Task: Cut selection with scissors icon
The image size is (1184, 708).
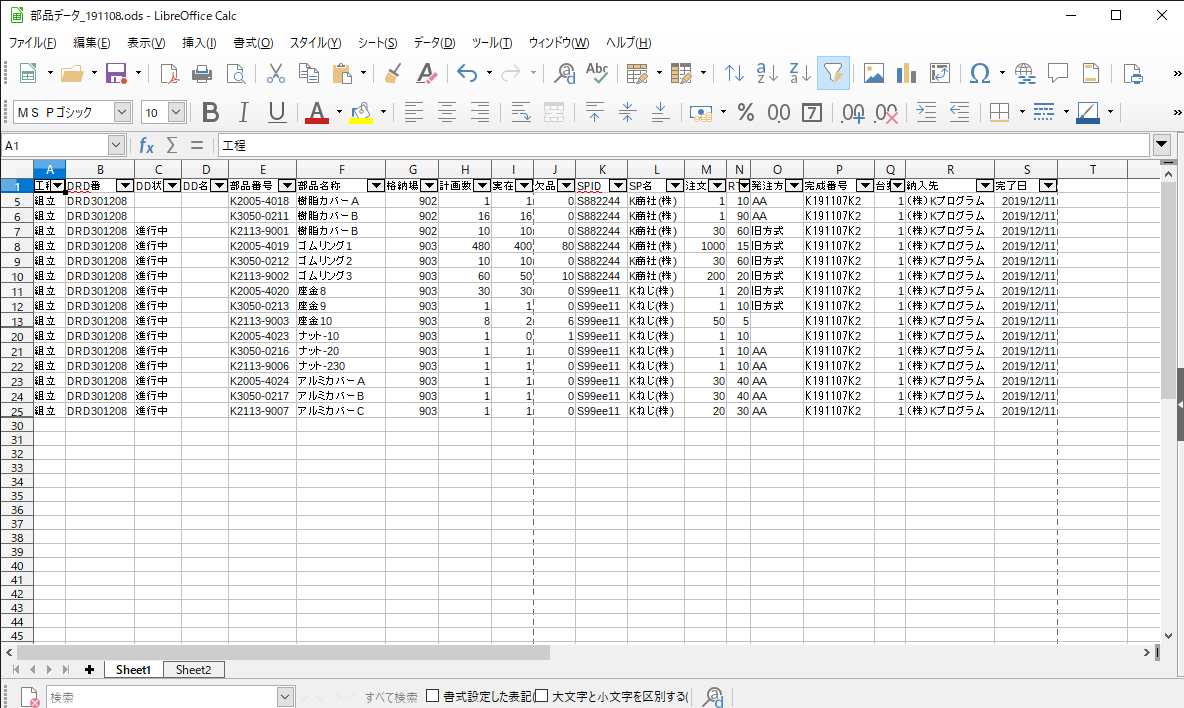Action: 276,73
